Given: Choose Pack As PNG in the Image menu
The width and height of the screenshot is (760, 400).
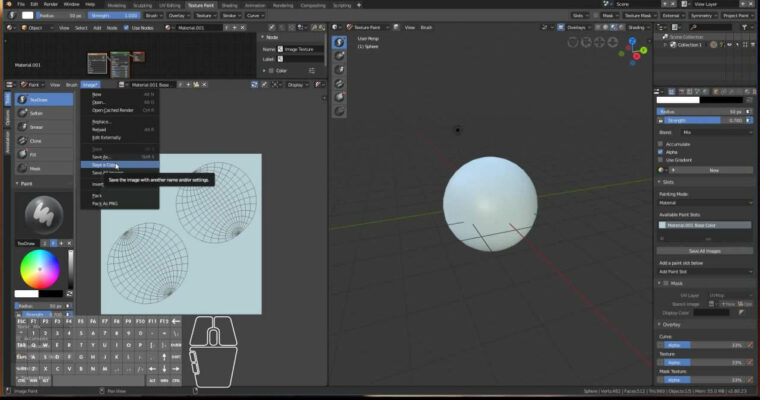Looking at the screenshot, I should [x=120, y=204].
